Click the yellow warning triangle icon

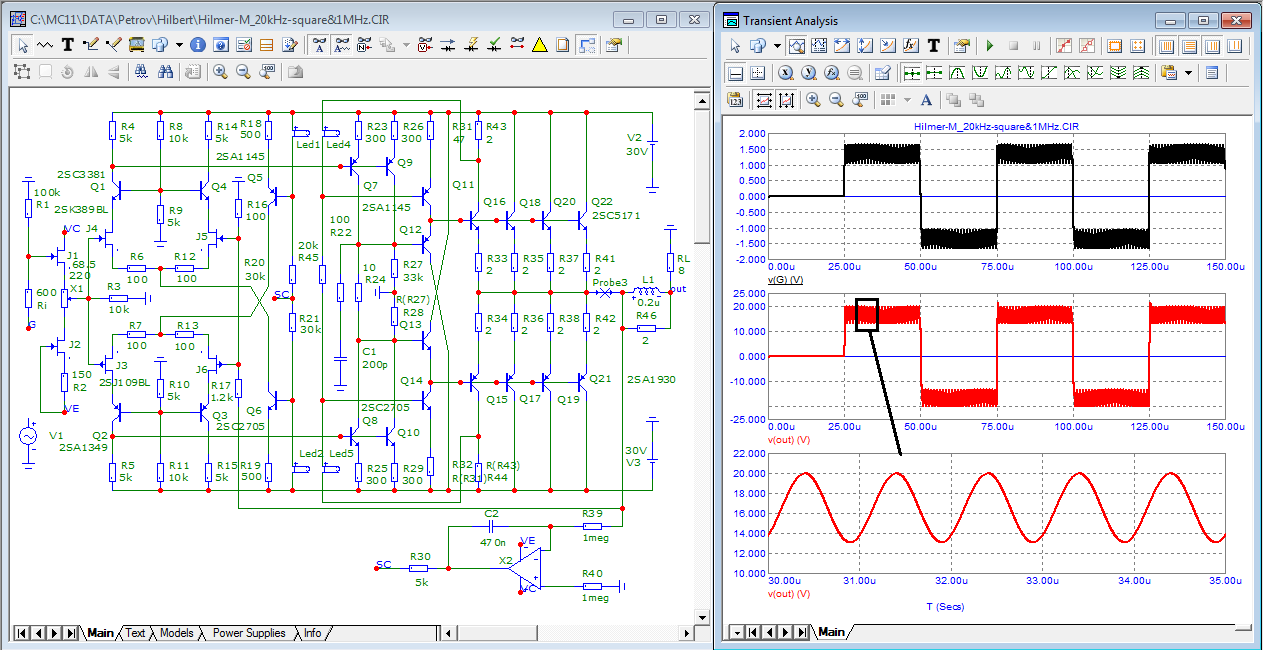[x=539, y=45]
